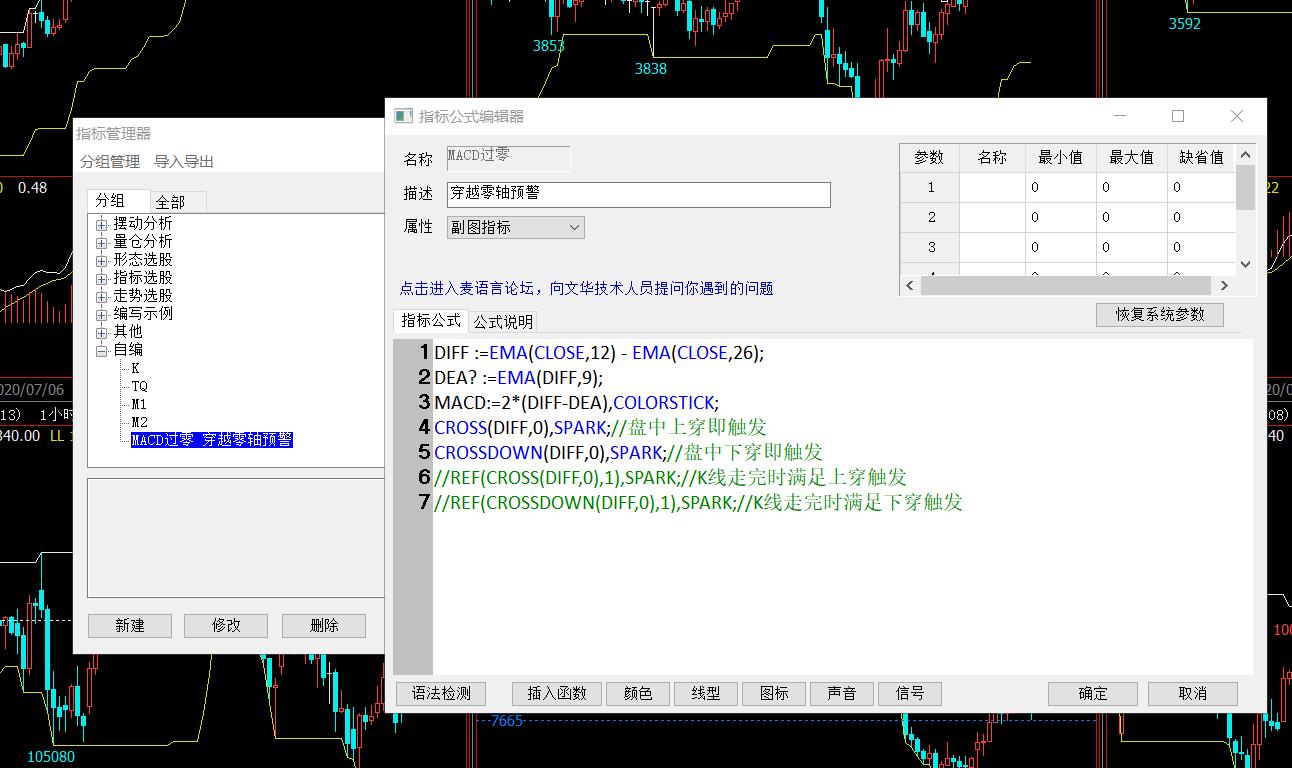Switch to the 公式说明 tab

point(503,321)
